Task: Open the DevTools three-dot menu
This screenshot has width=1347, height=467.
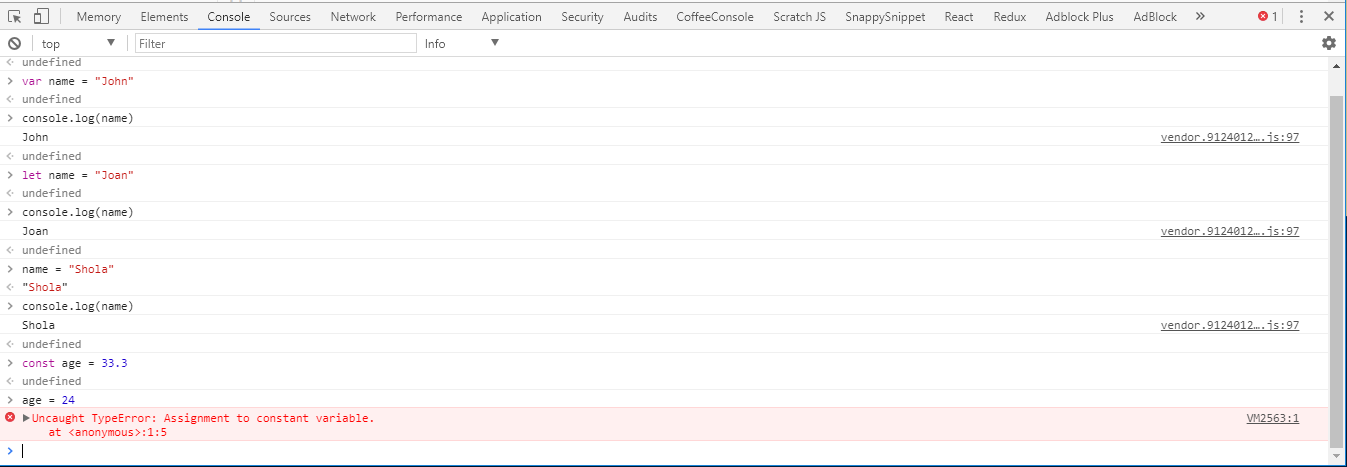Action: tap(1301, 16)
